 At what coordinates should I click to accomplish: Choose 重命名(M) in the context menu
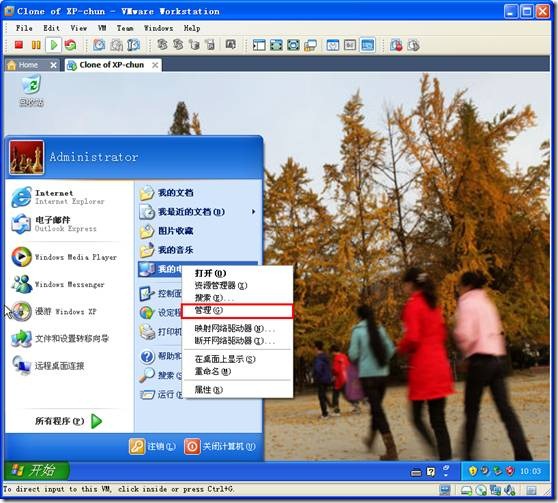pos(237,371)
